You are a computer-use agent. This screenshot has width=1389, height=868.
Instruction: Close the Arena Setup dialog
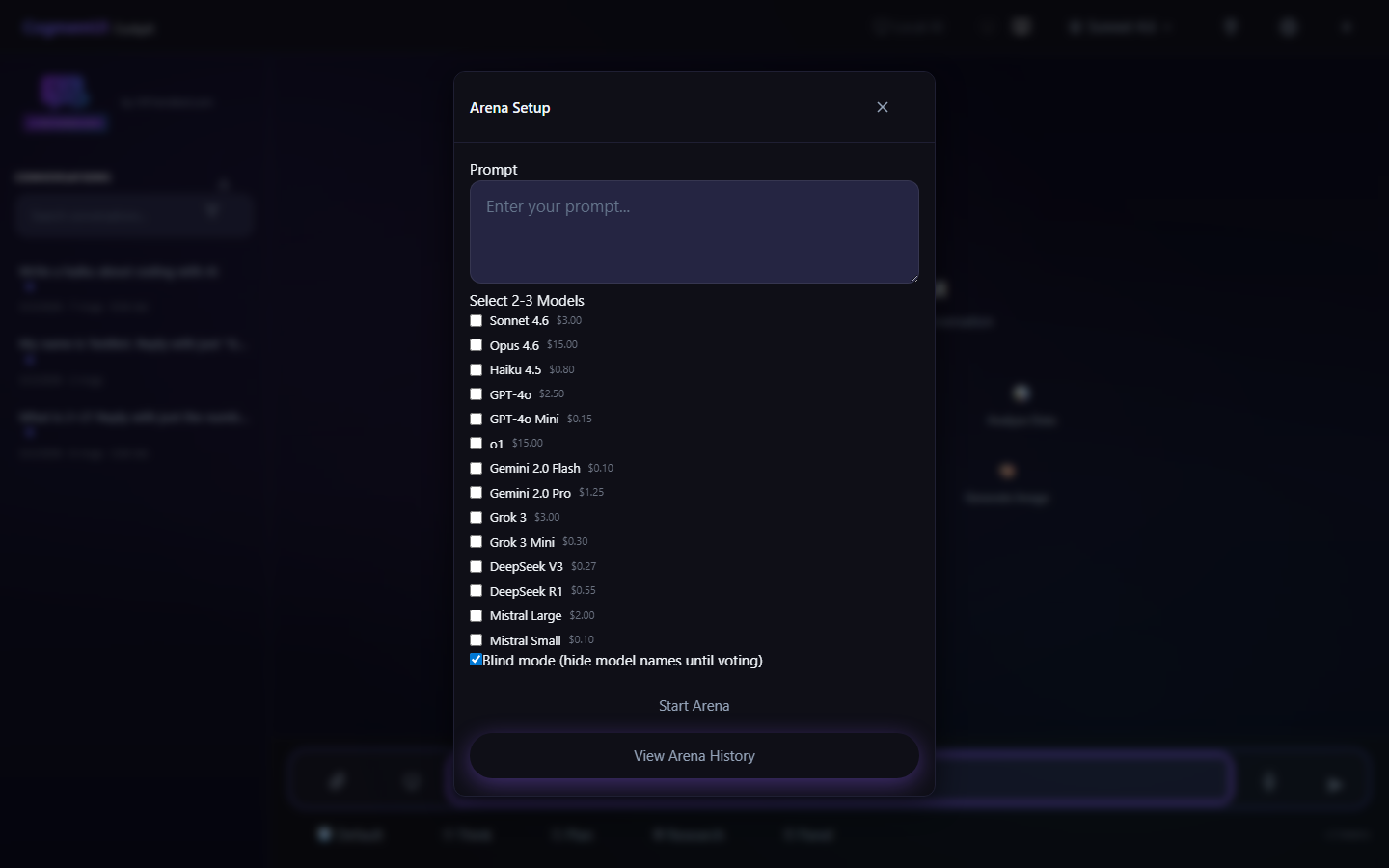[883, 107]
